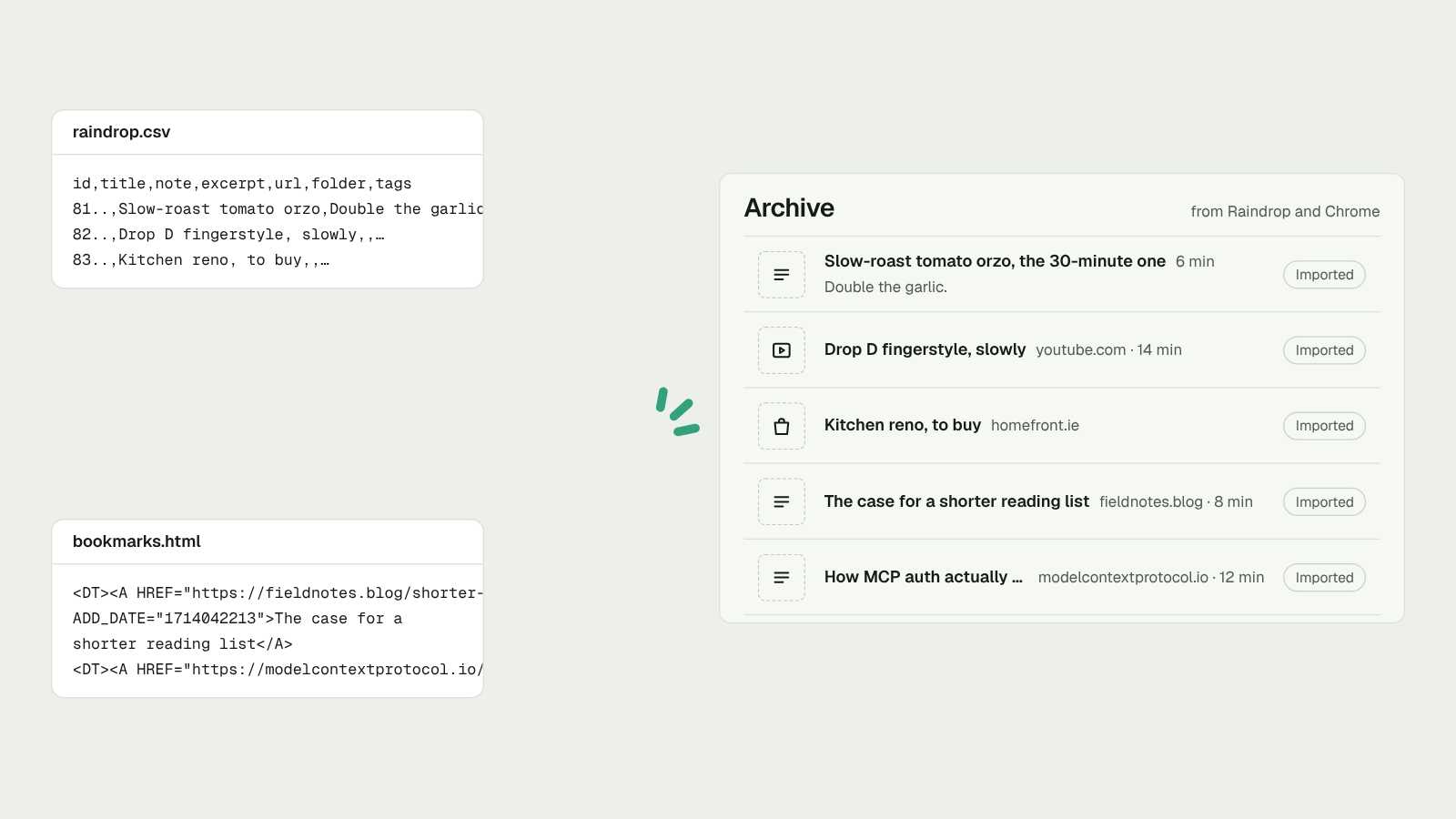
Task: Open the 'How MCP auth actually …' title
Action: pos(924,577)
